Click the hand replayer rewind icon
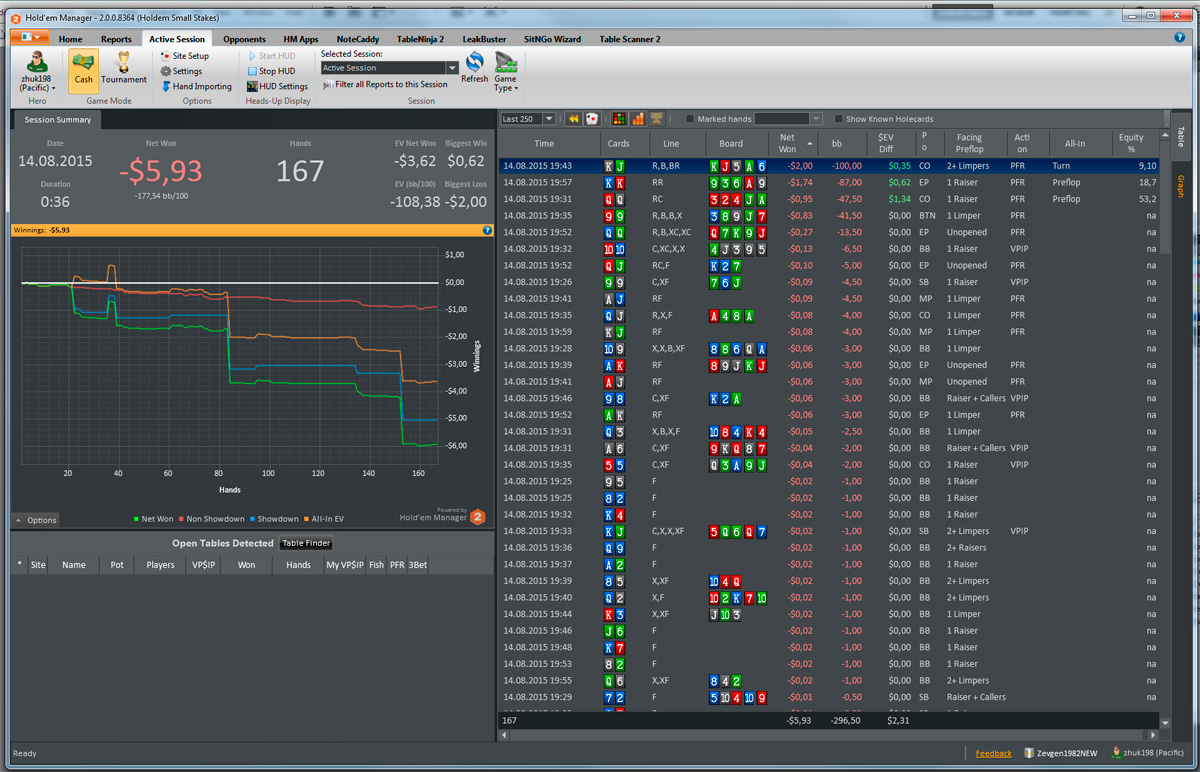 [x=574, y=118]
